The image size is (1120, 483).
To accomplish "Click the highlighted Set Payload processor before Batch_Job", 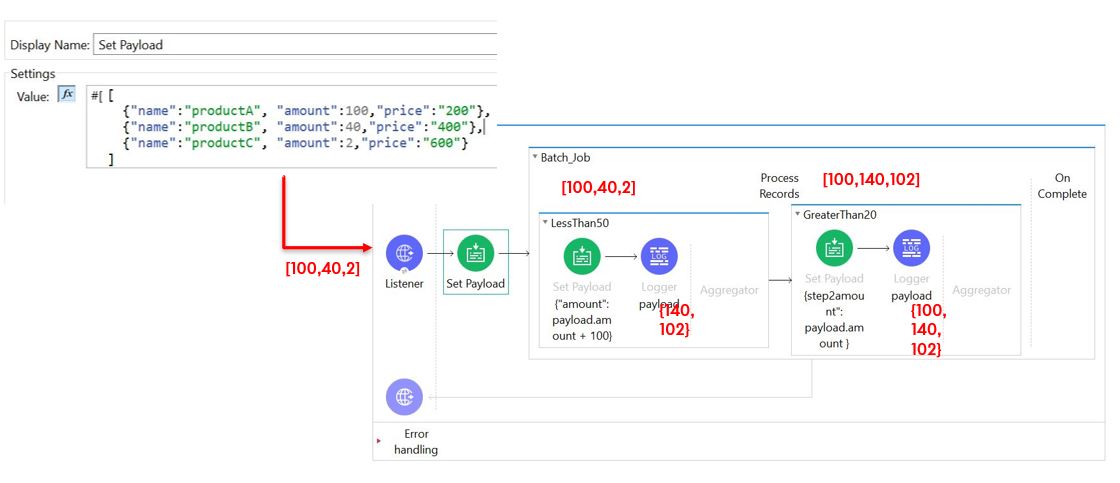I will 476,254.
